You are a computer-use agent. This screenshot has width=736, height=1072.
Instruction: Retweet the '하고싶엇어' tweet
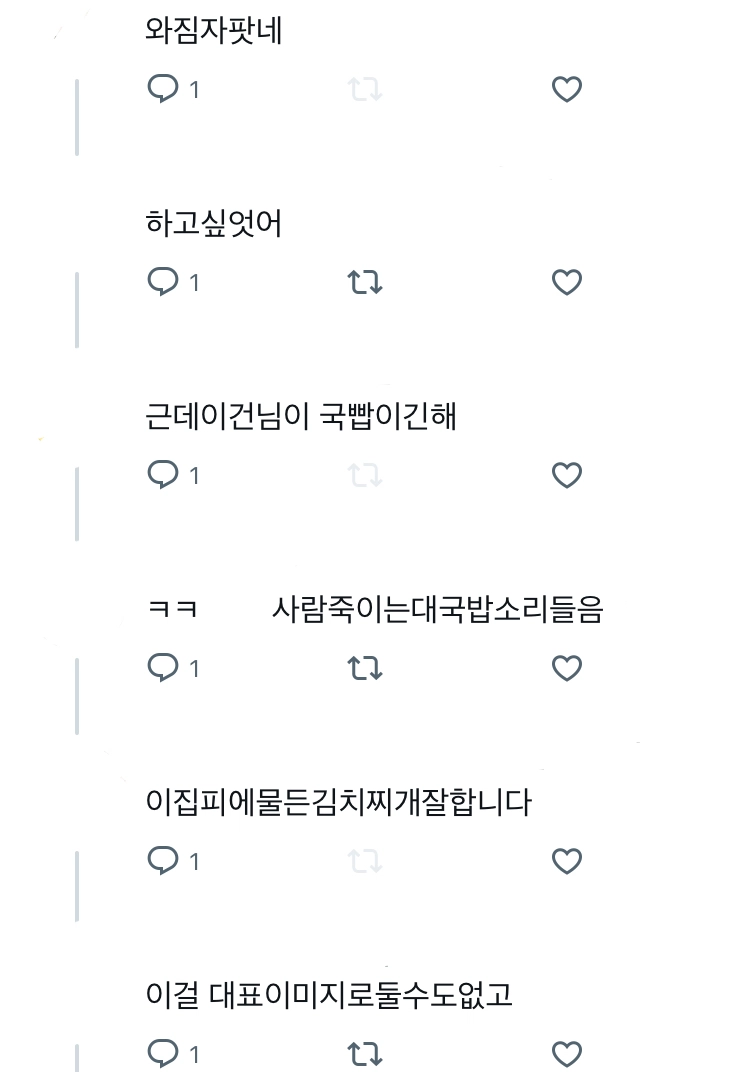click(364, 283)
